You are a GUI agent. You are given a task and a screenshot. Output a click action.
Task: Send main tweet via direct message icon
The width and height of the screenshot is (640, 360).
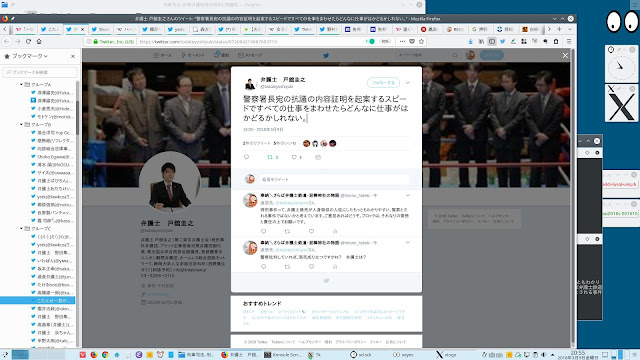point(318,157)
